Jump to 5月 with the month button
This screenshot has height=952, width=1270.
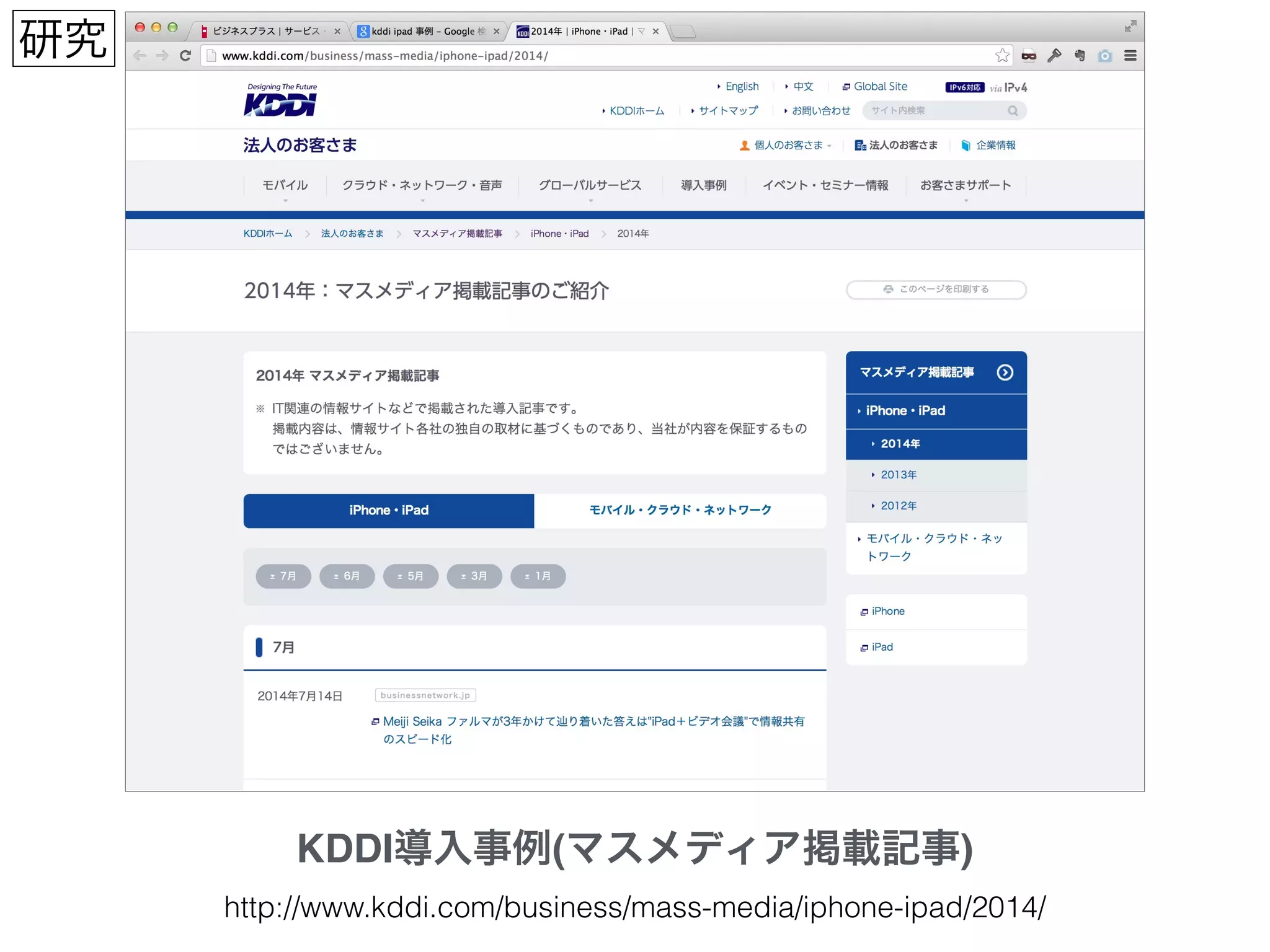(411, 576)
